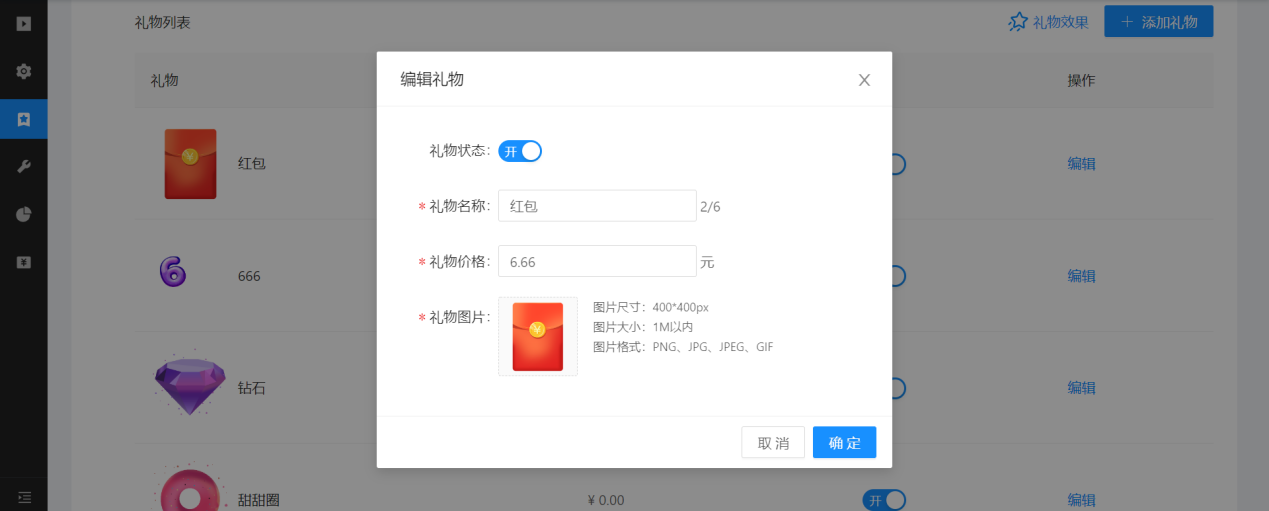Image resolution: width=1269 pixels, height=511 pixels.
Task: Click the 甜甜圈 name text in list
Action: tap(259, 500)
